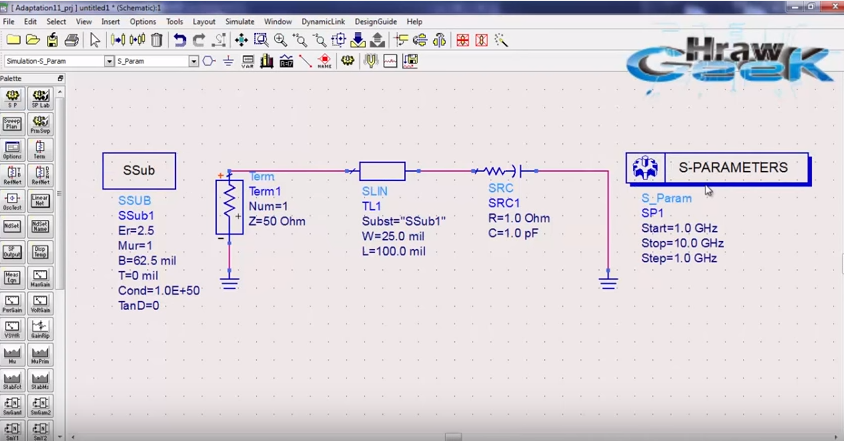Redo the last undone action

(x=199, y=40)
